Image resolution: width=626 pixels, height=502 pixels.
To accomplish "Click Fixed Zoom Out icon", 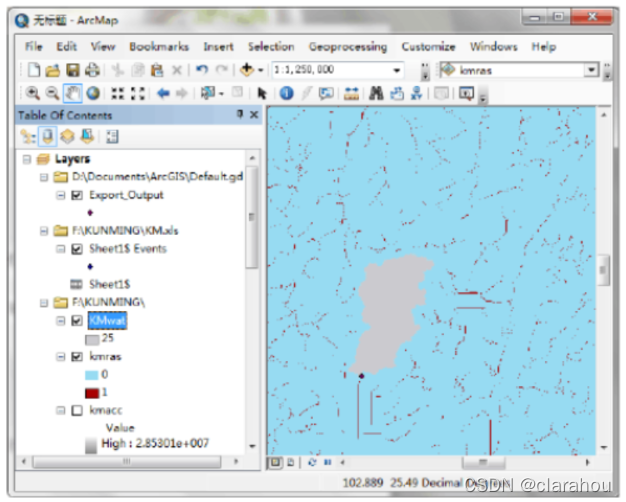I will tap(138, 93).
